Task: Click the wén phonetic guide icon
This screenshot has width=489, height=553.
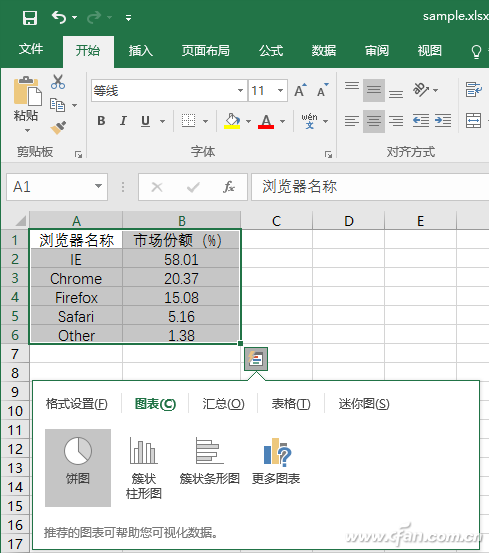Action: click(x=309, y=121)
